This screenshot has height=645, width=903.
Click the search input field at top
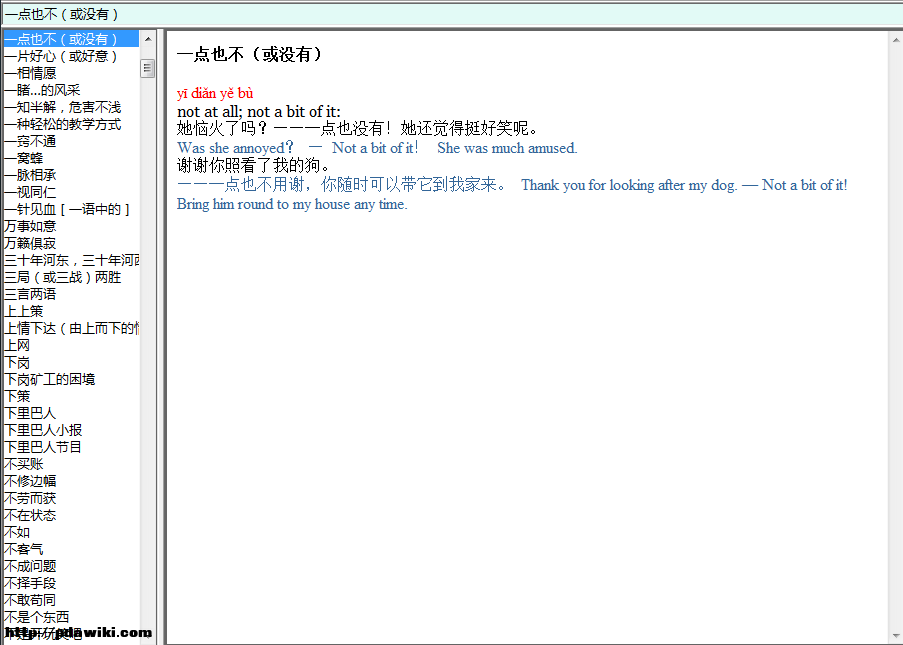point(452,14)
